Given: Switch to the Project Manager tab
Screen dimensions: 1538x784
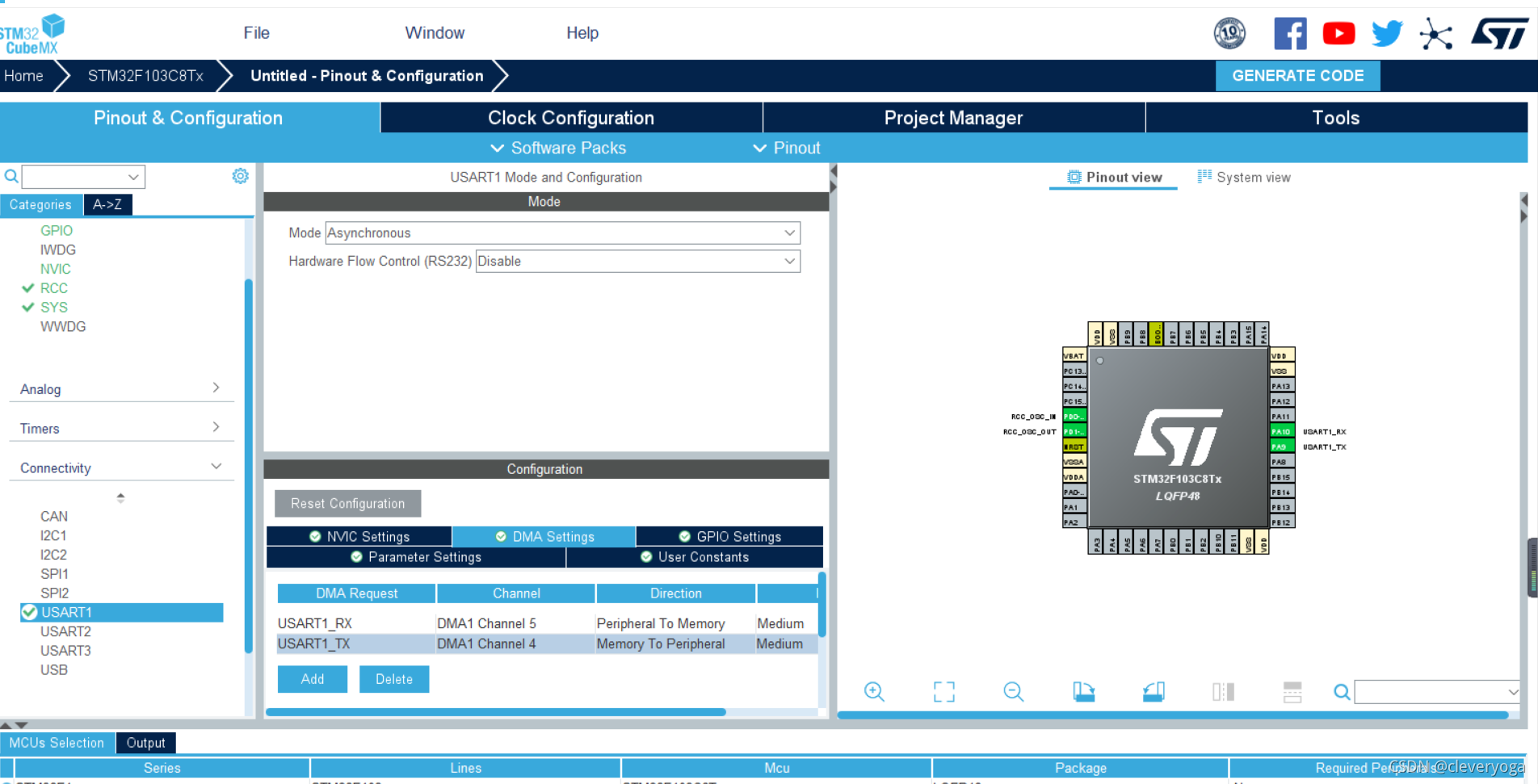Looking at the screenshot, I should [x=953, y=118].
